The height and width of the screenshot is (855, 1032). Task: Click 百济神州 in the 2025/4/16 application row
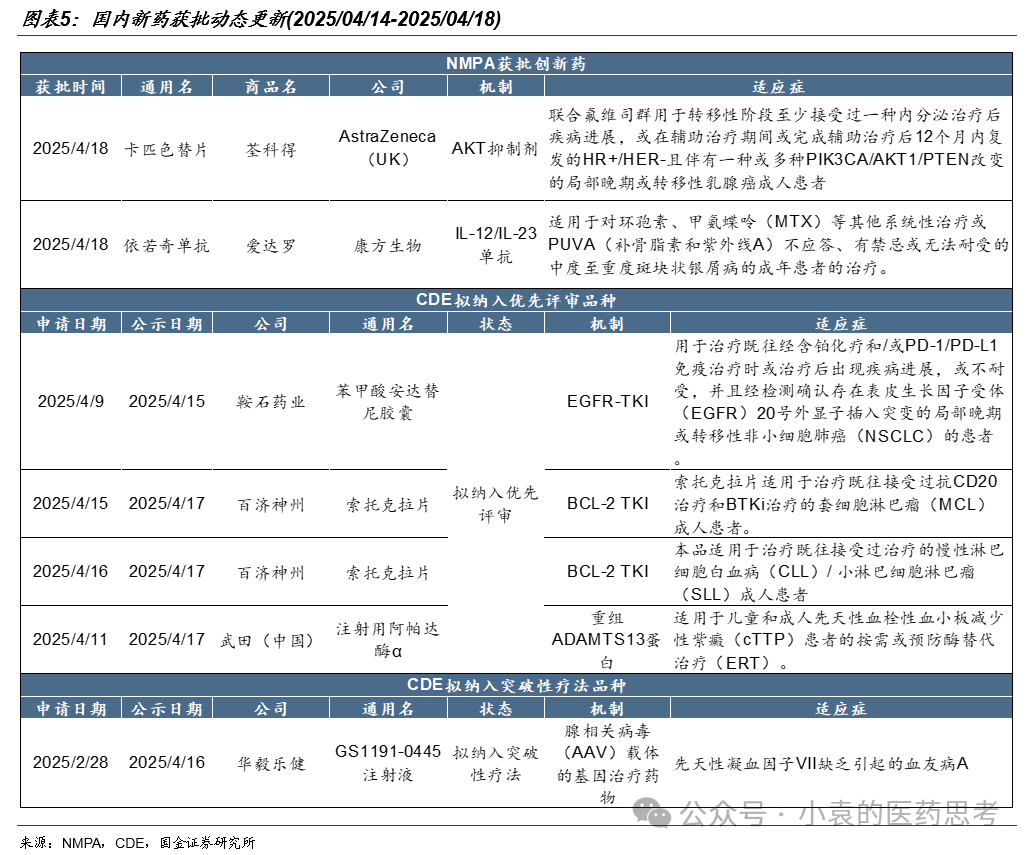(271, 572)
